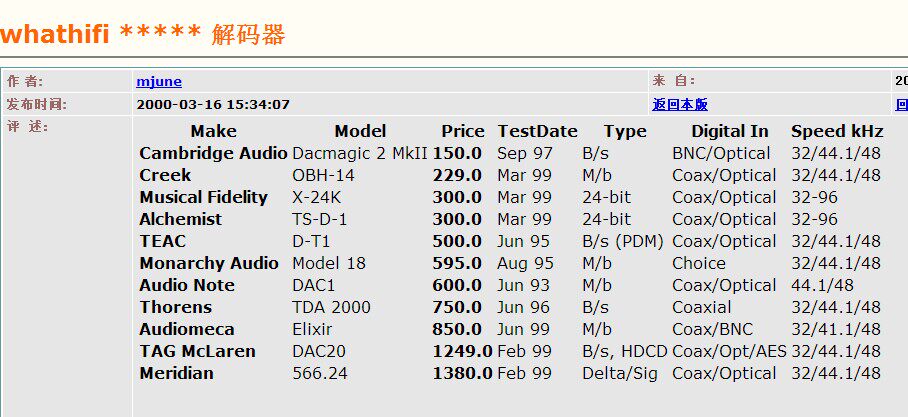Select the X-24K model cell
908x417 pixels.
point(317,197)
